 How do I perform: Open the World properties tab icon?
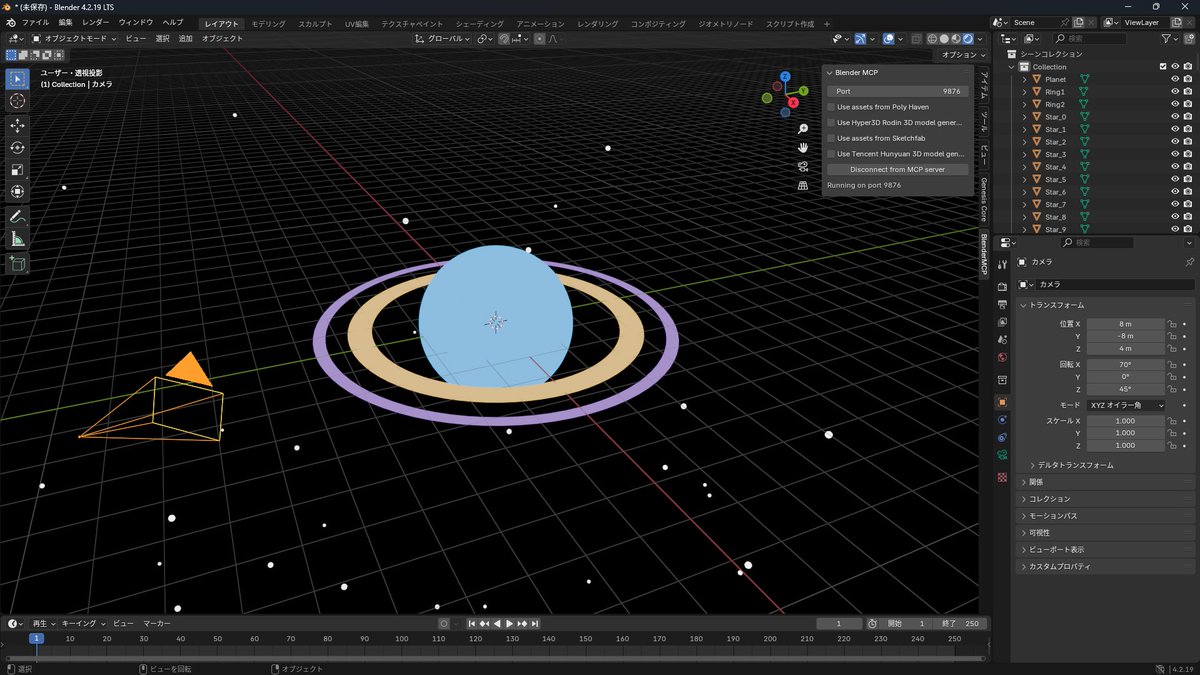tap(1002, 357)
